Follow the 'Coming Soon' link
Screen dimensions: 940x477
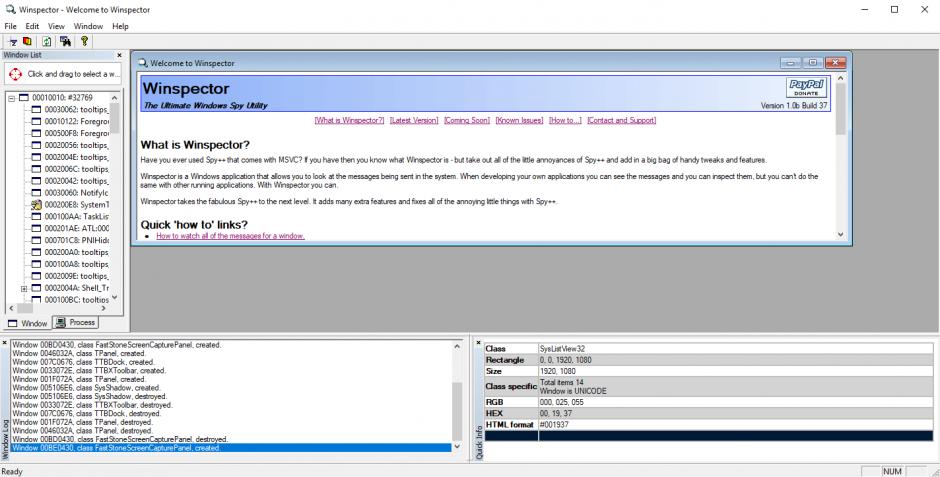click(466, 120)
